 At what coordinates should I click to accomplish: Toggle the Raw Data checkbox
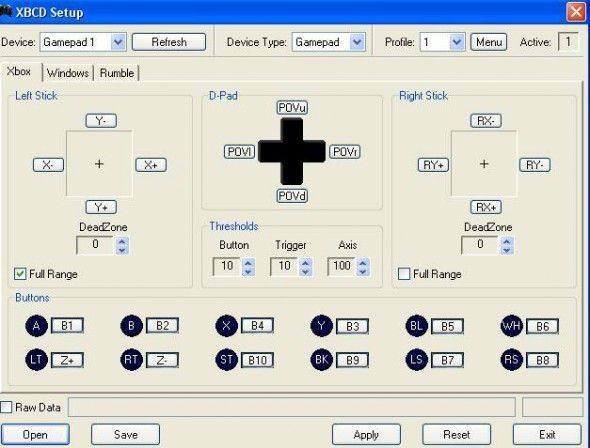6,407
